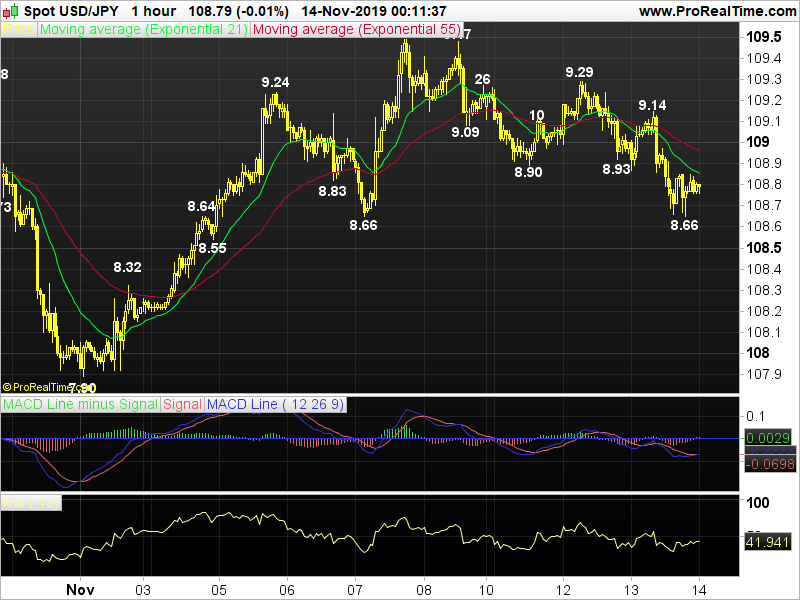800x600 pixels.
Task: Click the Signal legend label
Action: (x=183, y=404)
